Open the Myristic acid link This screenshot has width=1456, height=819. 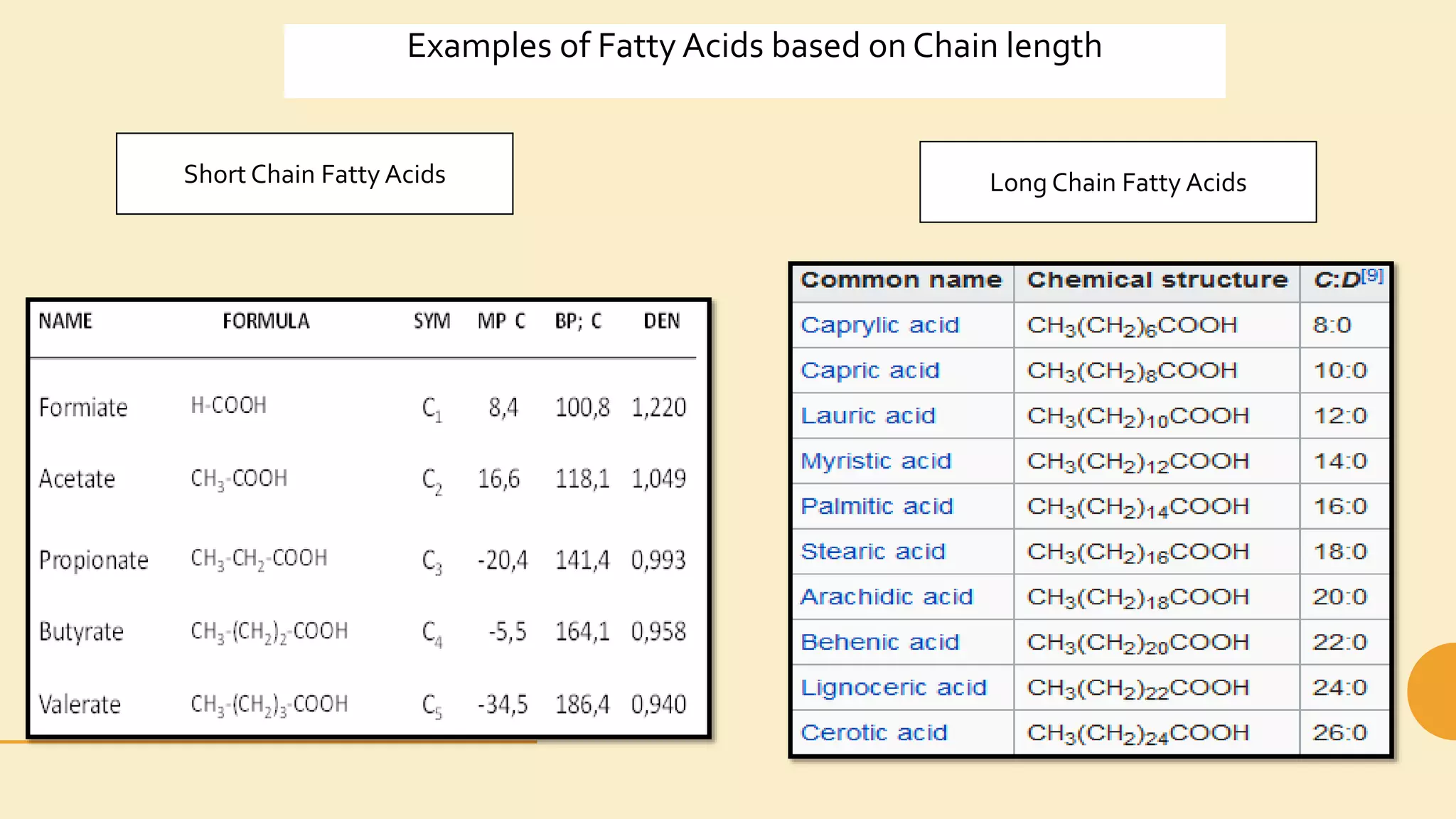pos(876,461)
